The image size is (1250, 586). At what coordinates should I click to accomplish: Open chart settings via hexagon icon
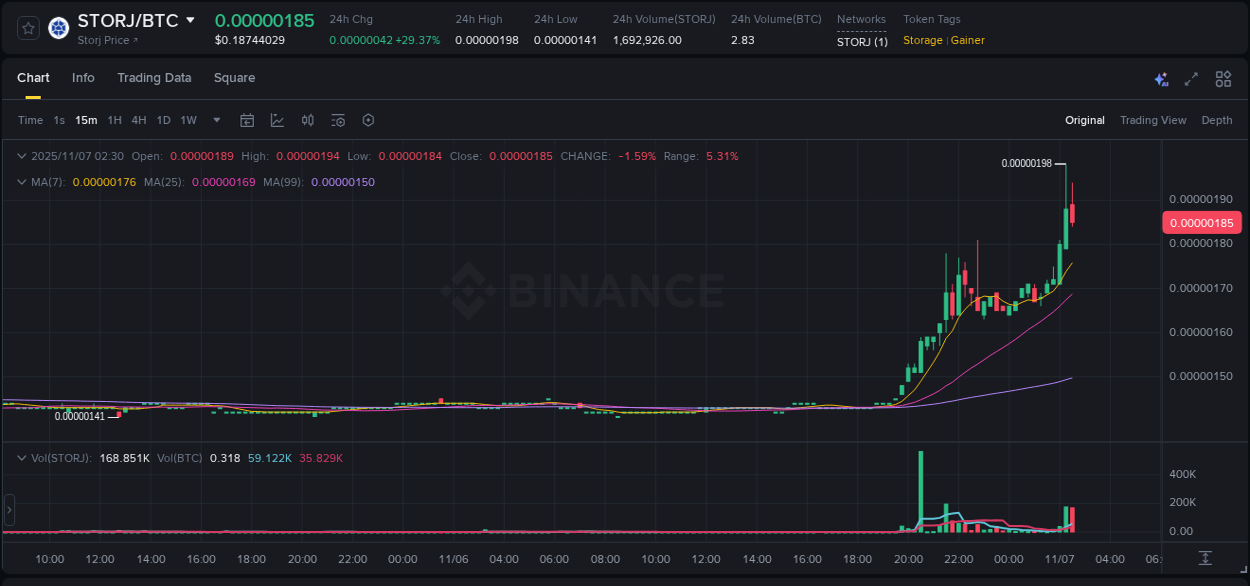point(368,119)
